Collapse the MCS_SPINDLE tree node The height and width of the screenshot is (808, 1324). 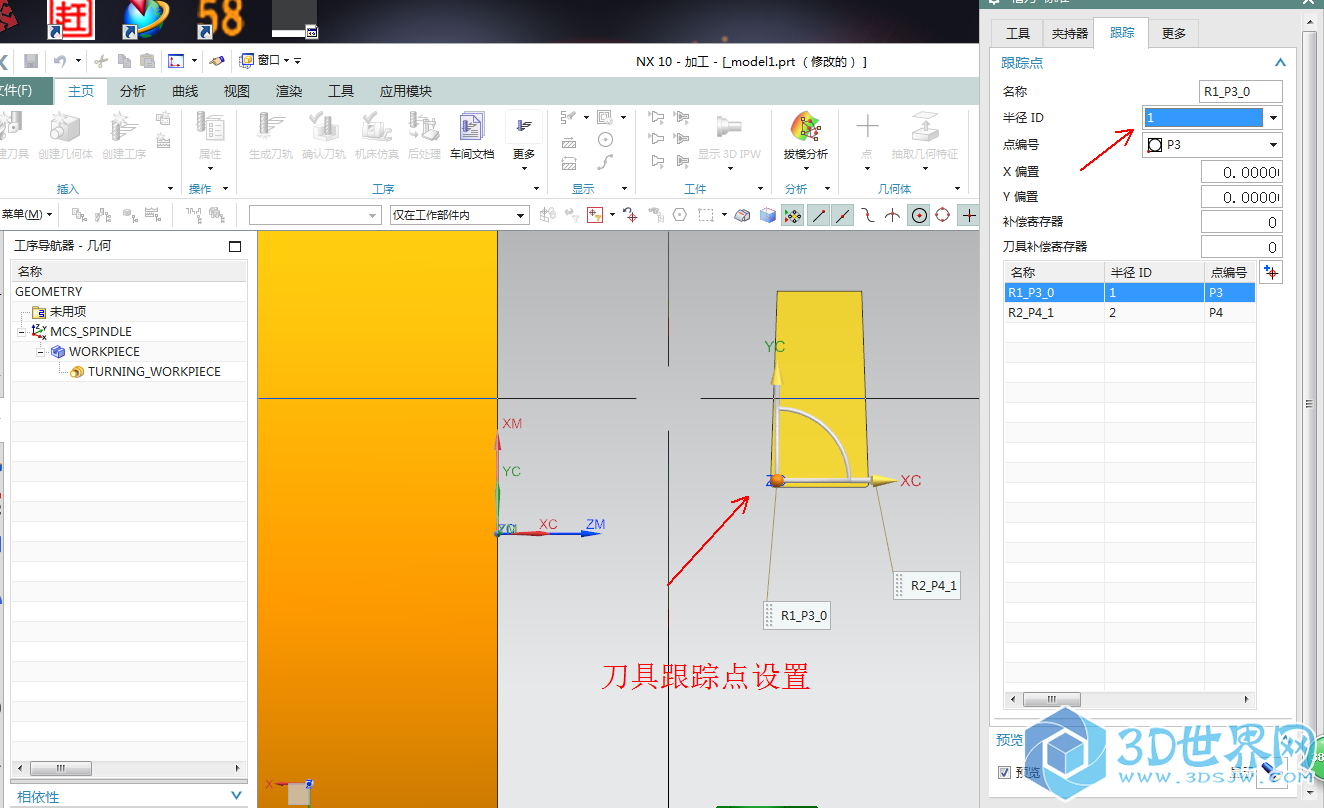click(22, 332)
